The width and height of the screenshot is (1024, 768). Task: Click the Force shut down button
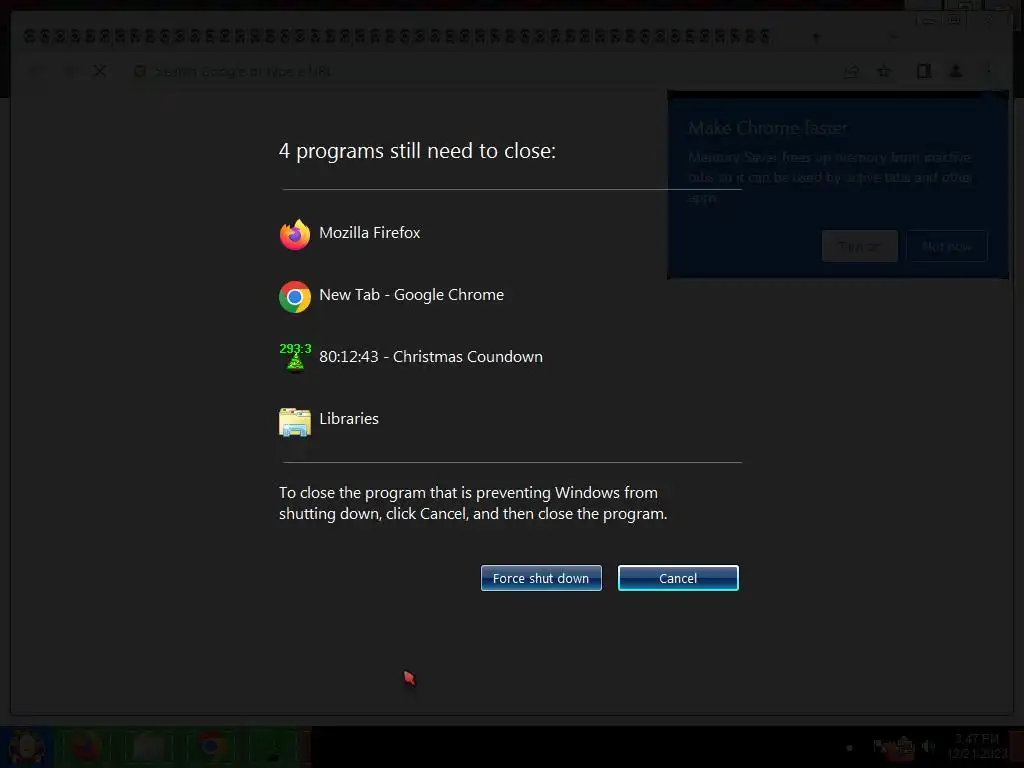541,578
